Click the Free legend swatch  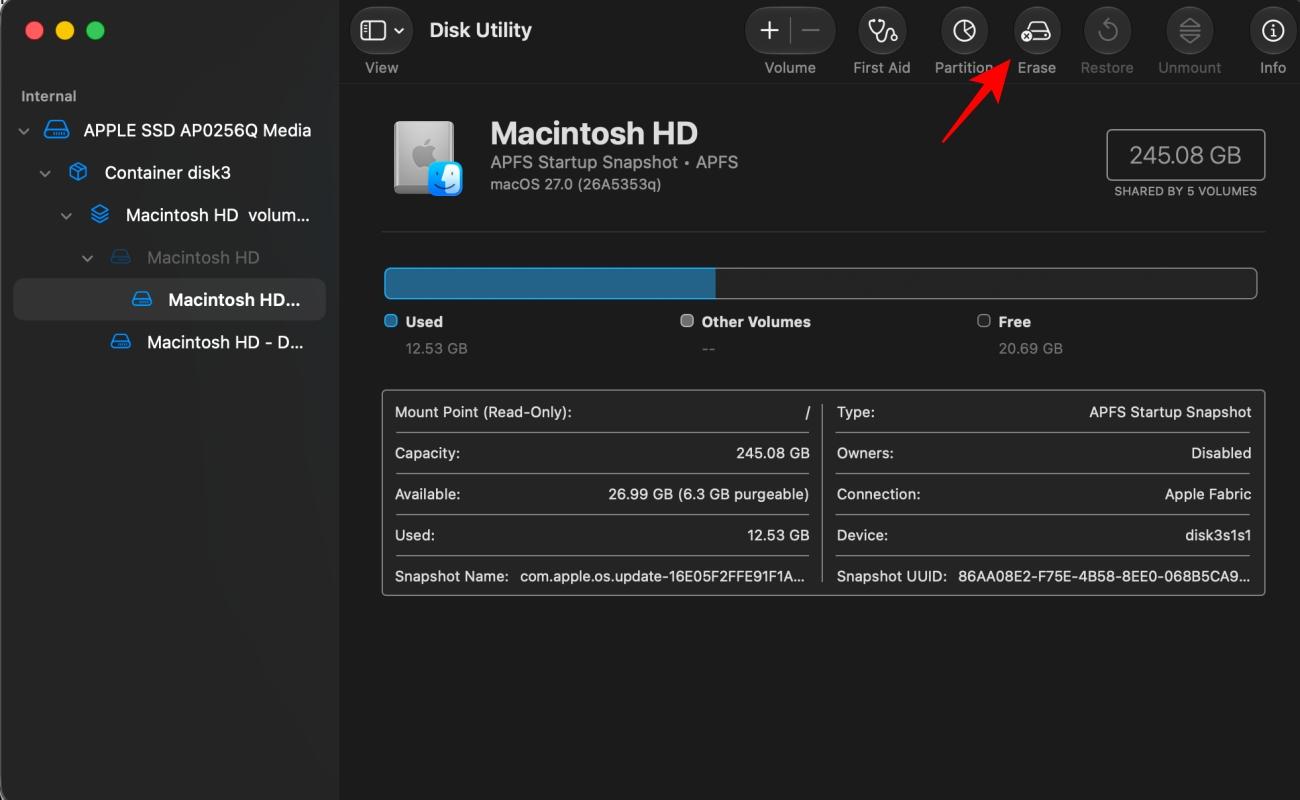point(984,321)
